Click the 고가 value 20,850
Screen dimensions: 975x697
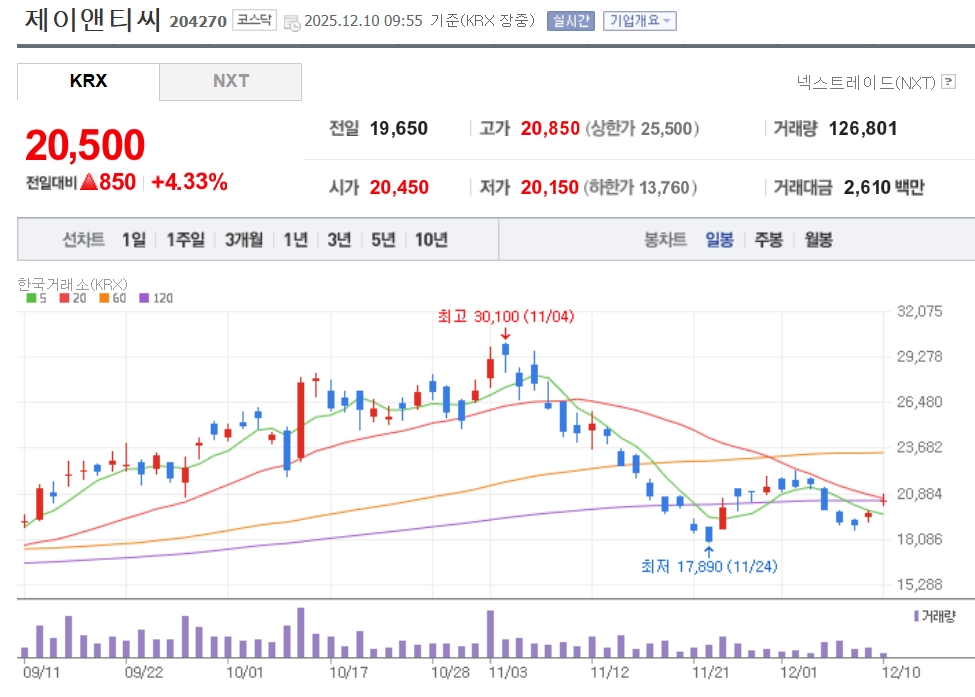tap(550, 129)
